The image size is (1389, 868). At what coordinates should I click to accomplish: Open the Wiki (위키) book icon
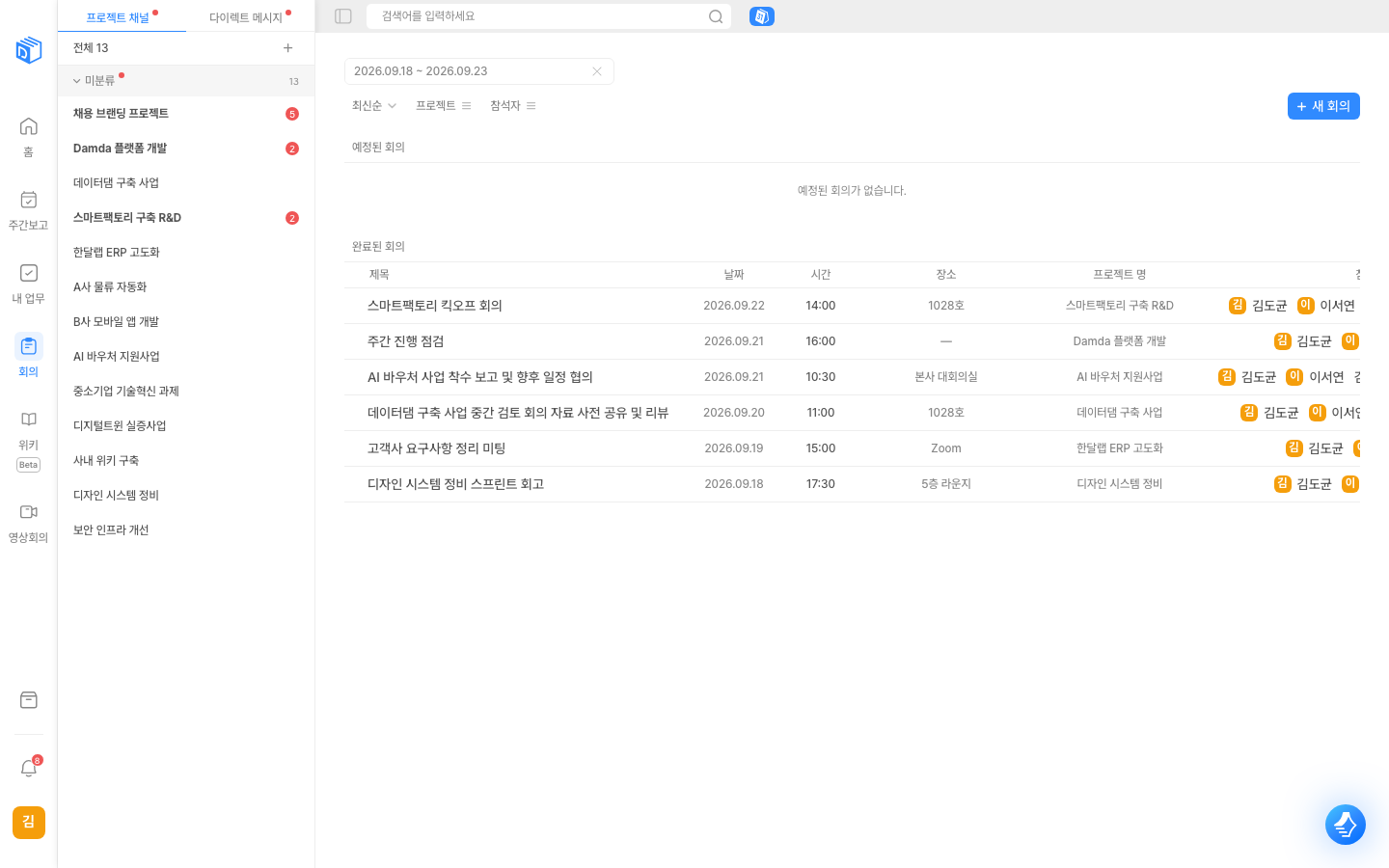click(29, 420)
